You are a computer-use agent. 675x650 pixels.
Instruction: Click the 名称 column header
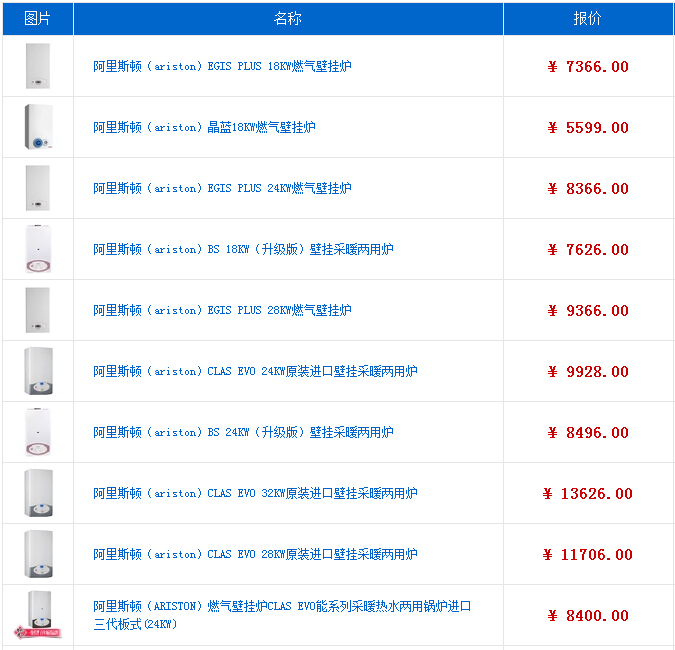(288, 19)
